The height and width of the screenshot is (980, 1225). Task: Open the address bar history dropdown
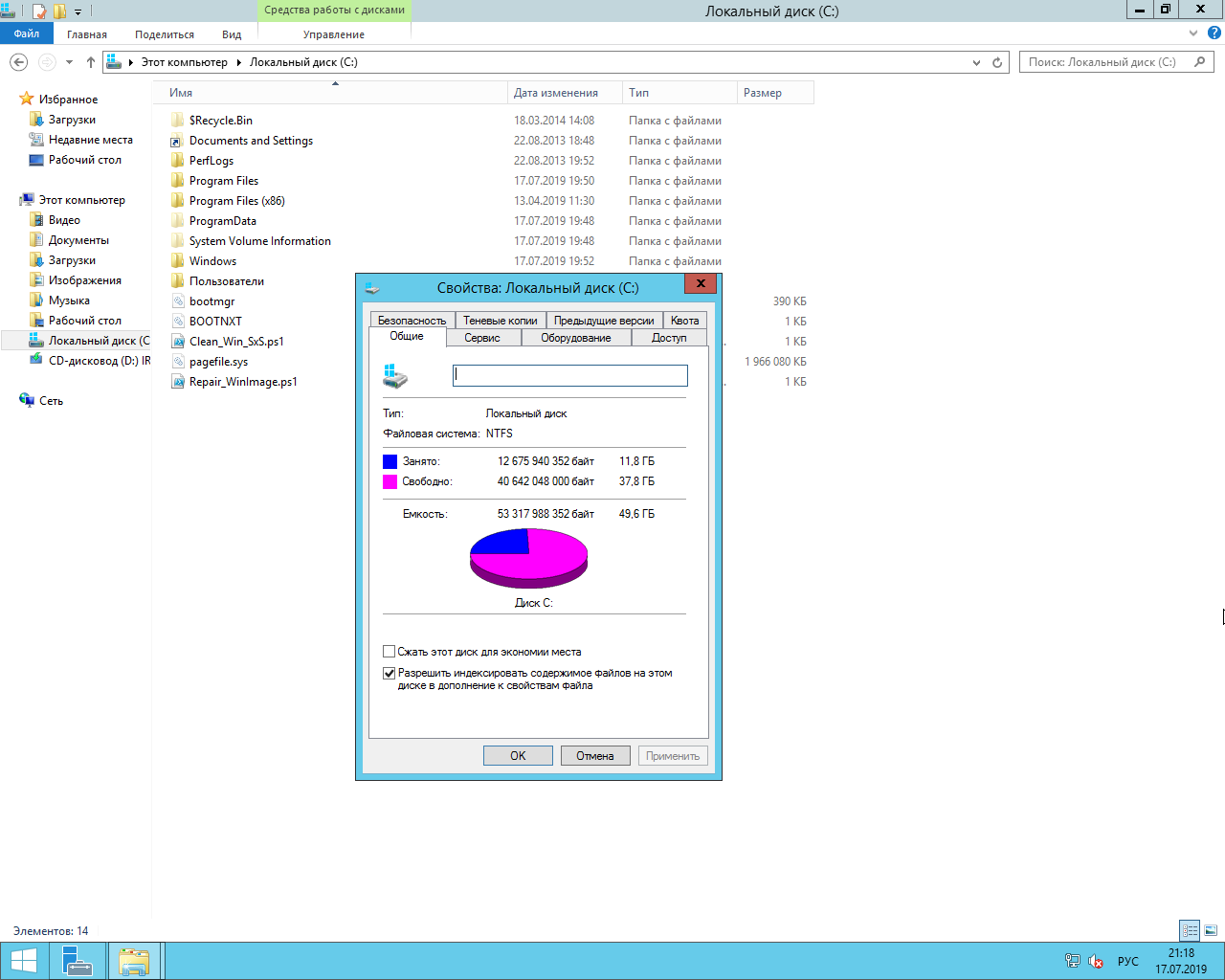click(x=976, y=62)
